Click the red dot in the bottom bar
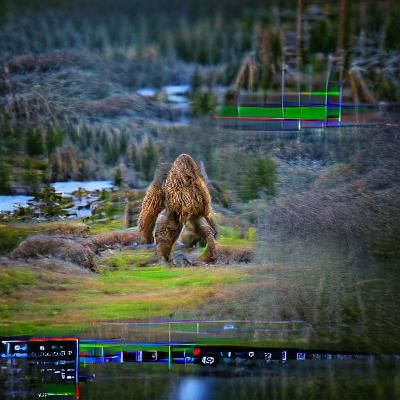 coord(197,351)
